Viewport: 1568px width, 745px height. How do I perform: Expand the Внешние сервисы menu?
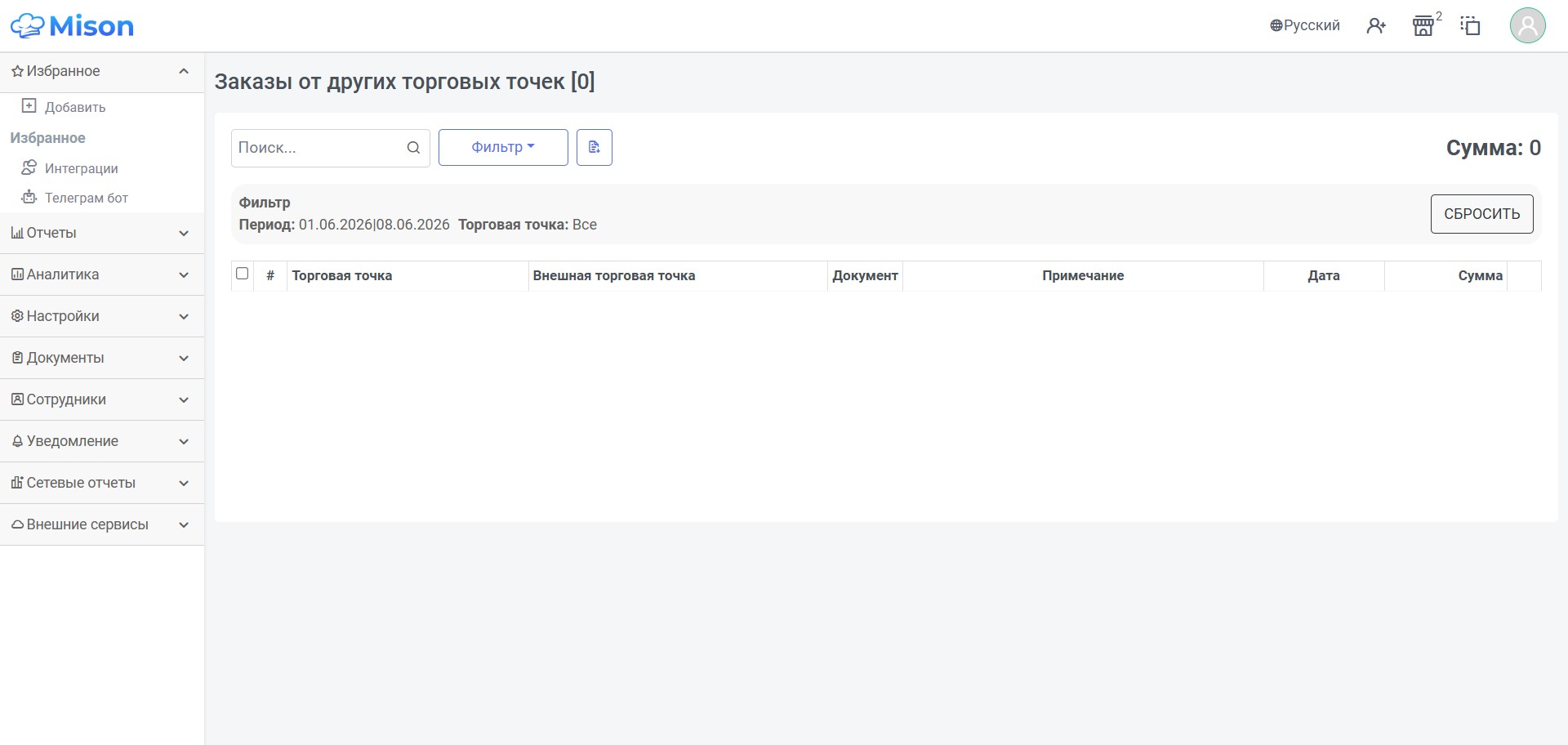(102, 524)
